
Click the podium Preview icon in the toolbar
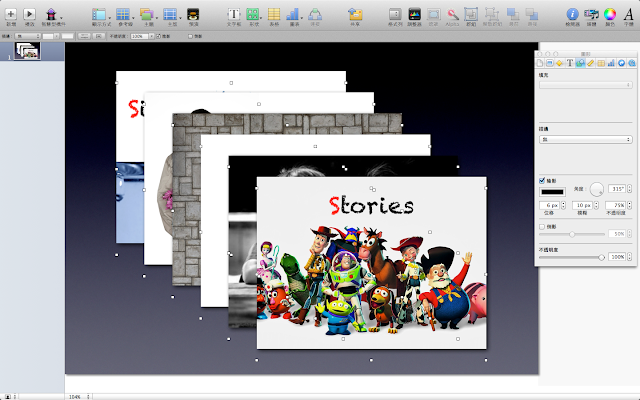coord(193,14)
